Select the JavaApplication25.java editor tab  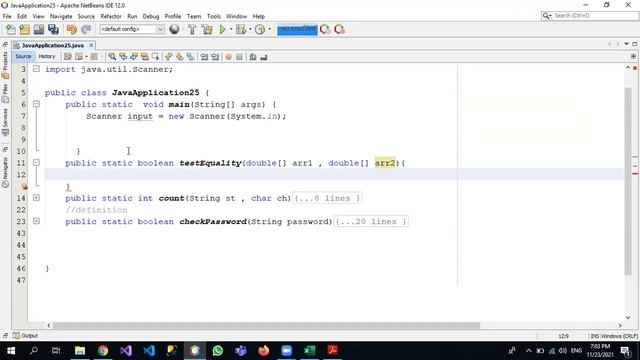[52, 45]
